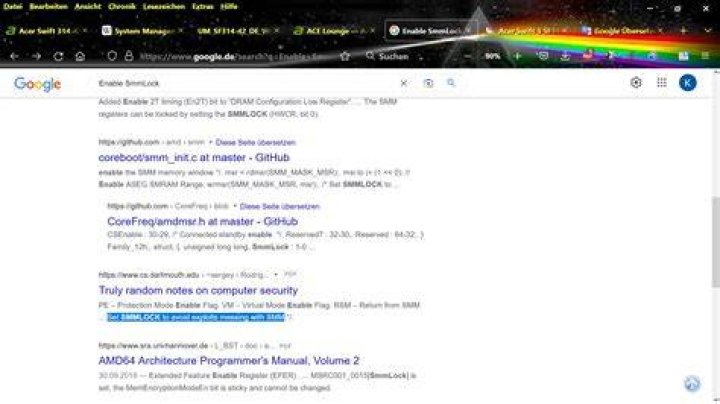Open the Hilfe menu

coord(229,6)
